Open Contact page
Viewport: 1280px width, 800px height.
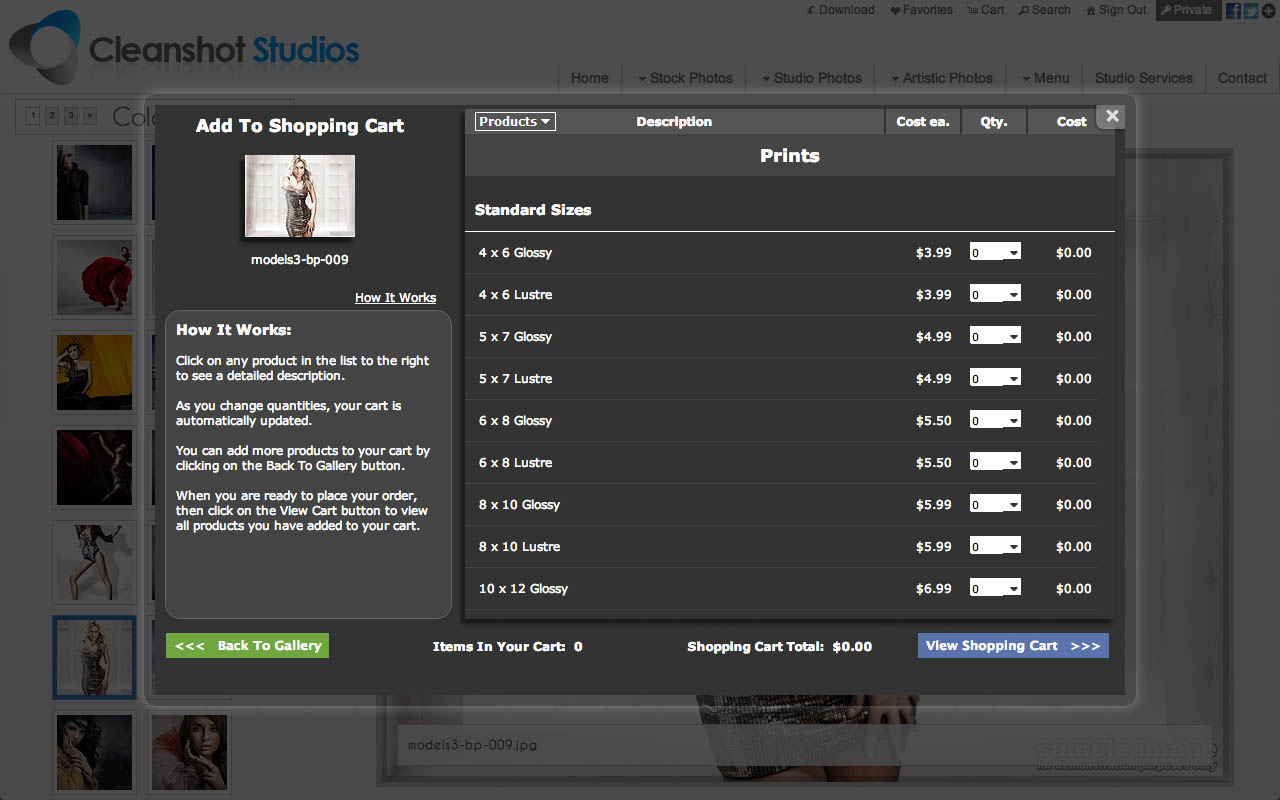[x=1242, y=78]
